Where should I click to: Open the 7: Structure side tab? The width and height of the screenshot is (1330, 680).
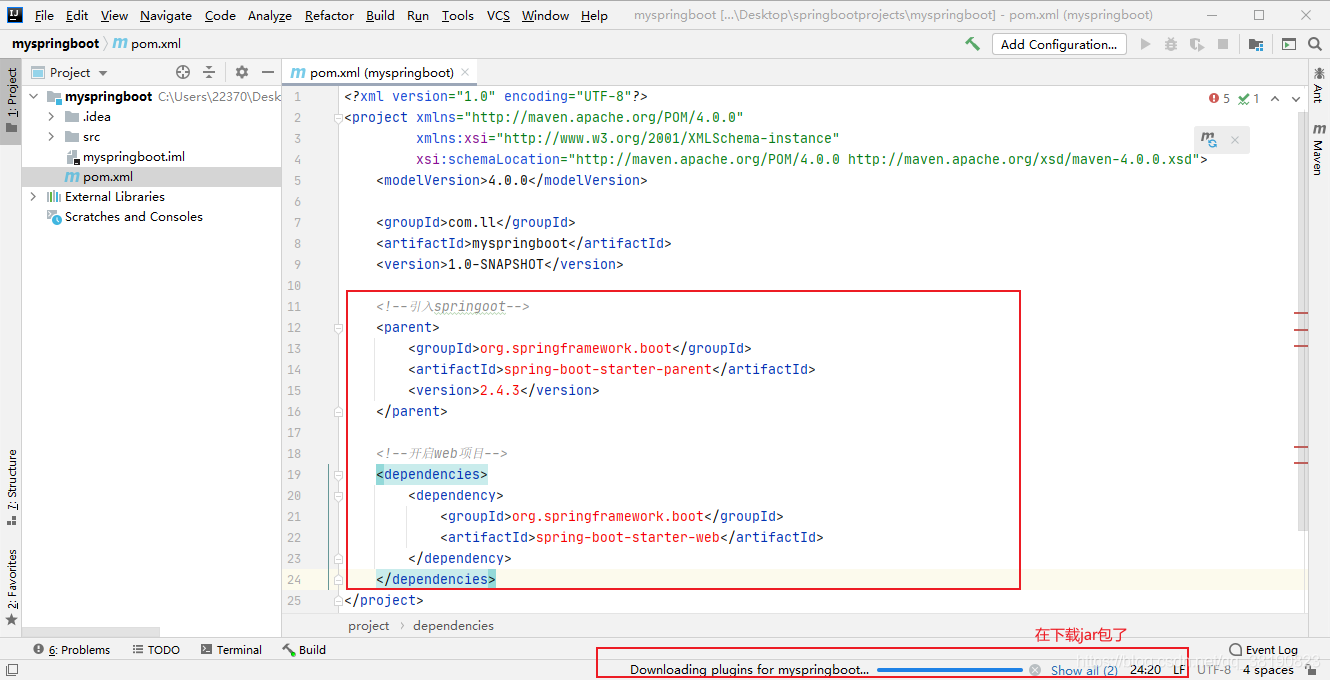(x=11, y=486)
